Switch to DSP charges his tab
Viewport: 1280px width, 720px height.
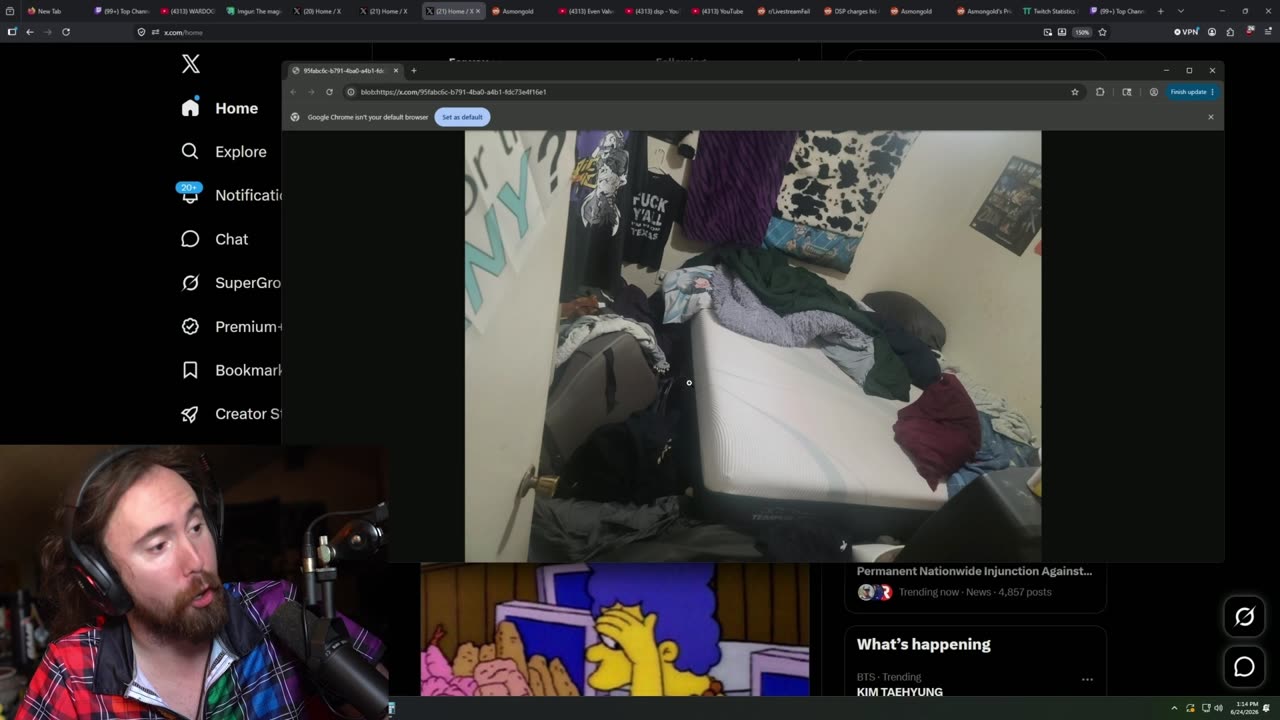(x=851, y=11)
